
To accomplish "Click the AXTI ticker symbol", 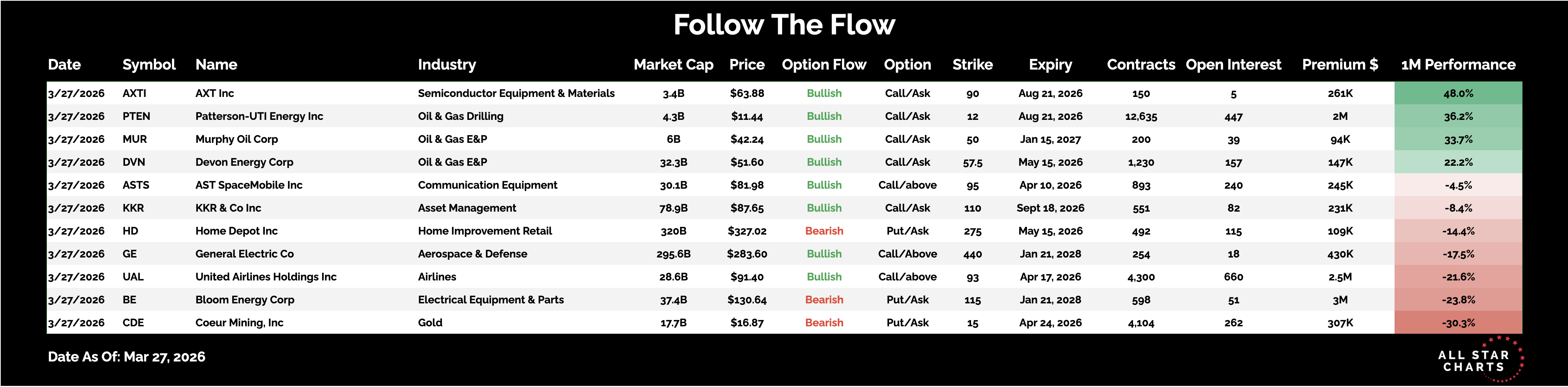I will tap(135, 93).
